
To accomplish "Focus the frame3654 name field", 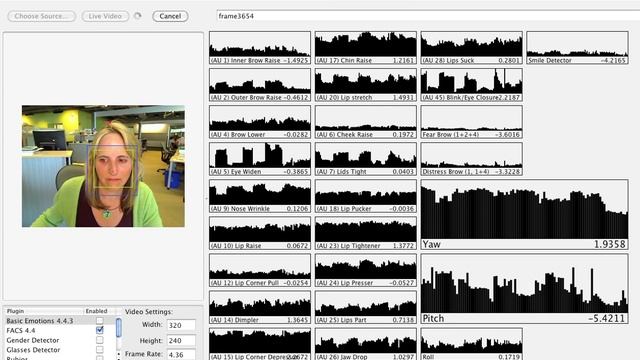I will [x=428, y=16].
